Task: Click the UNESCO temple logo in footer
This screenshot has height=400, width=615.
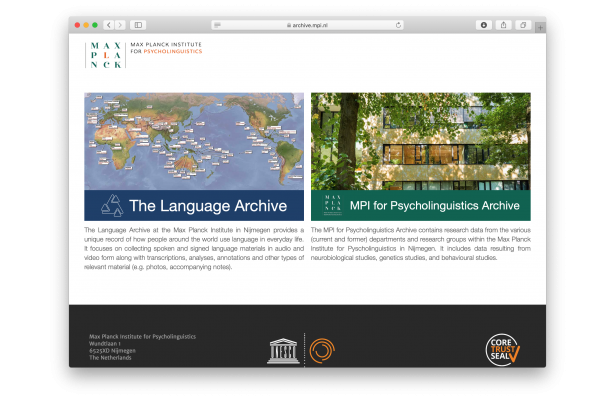Action: 283,351
